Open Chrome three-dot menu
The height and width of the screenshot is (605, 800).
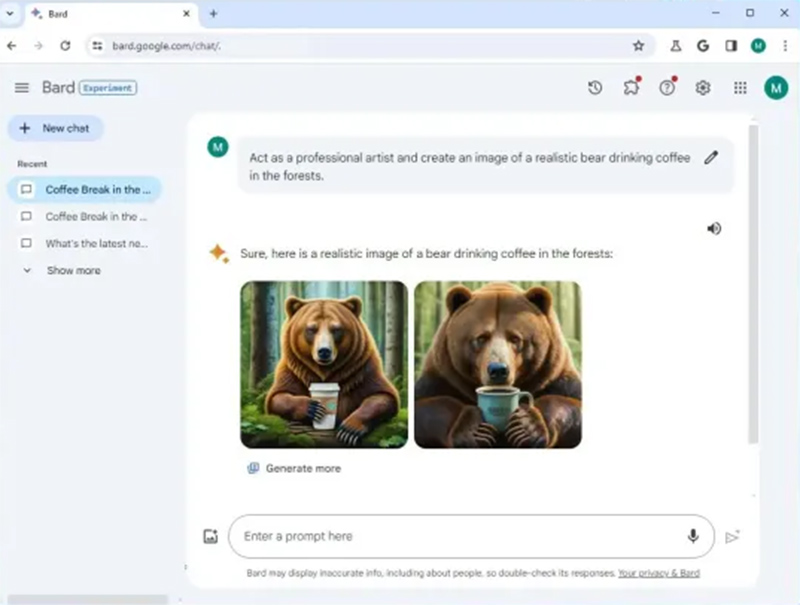pos(785,46)
